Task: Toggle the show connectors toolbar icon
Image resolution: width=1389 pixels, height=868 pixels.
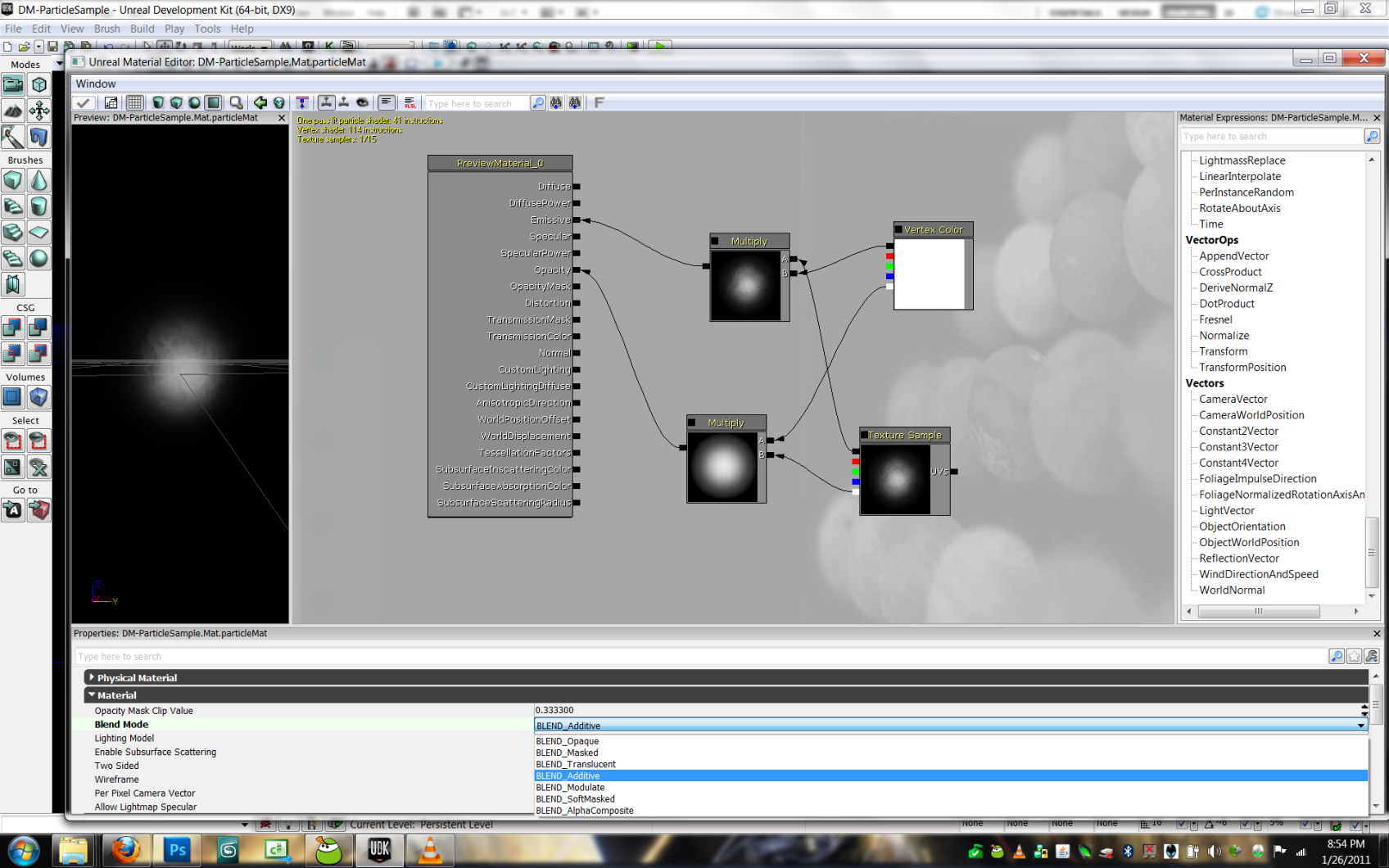Action: (326, 102)
